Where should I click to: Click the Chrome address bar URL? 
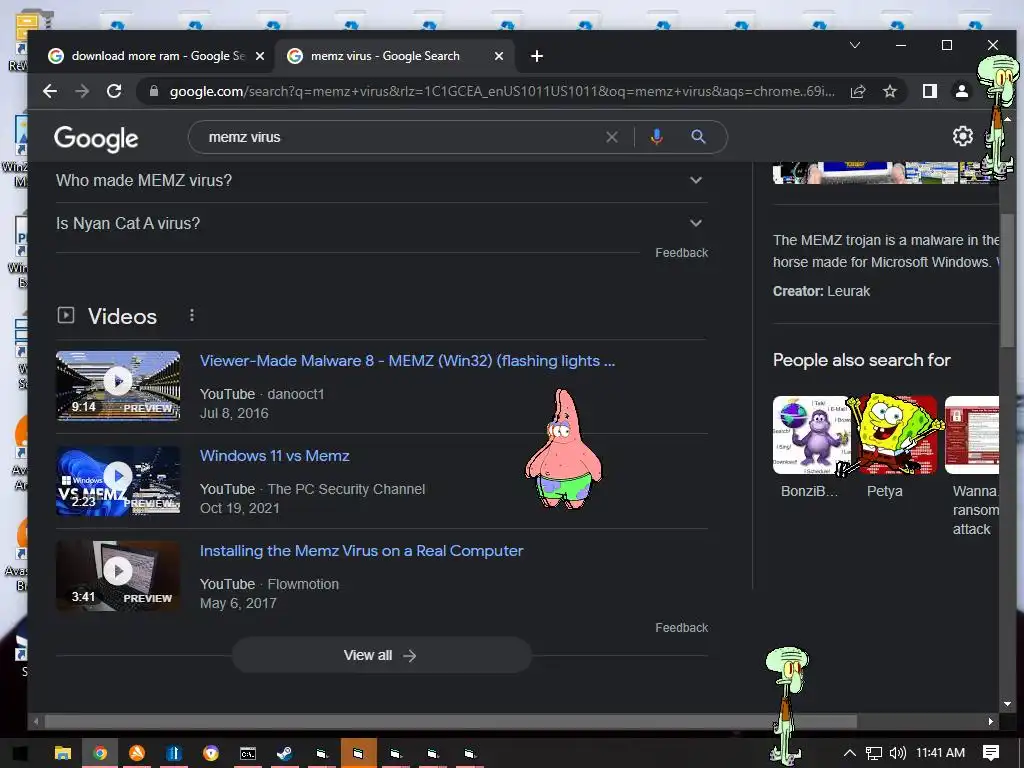point(502,91)
